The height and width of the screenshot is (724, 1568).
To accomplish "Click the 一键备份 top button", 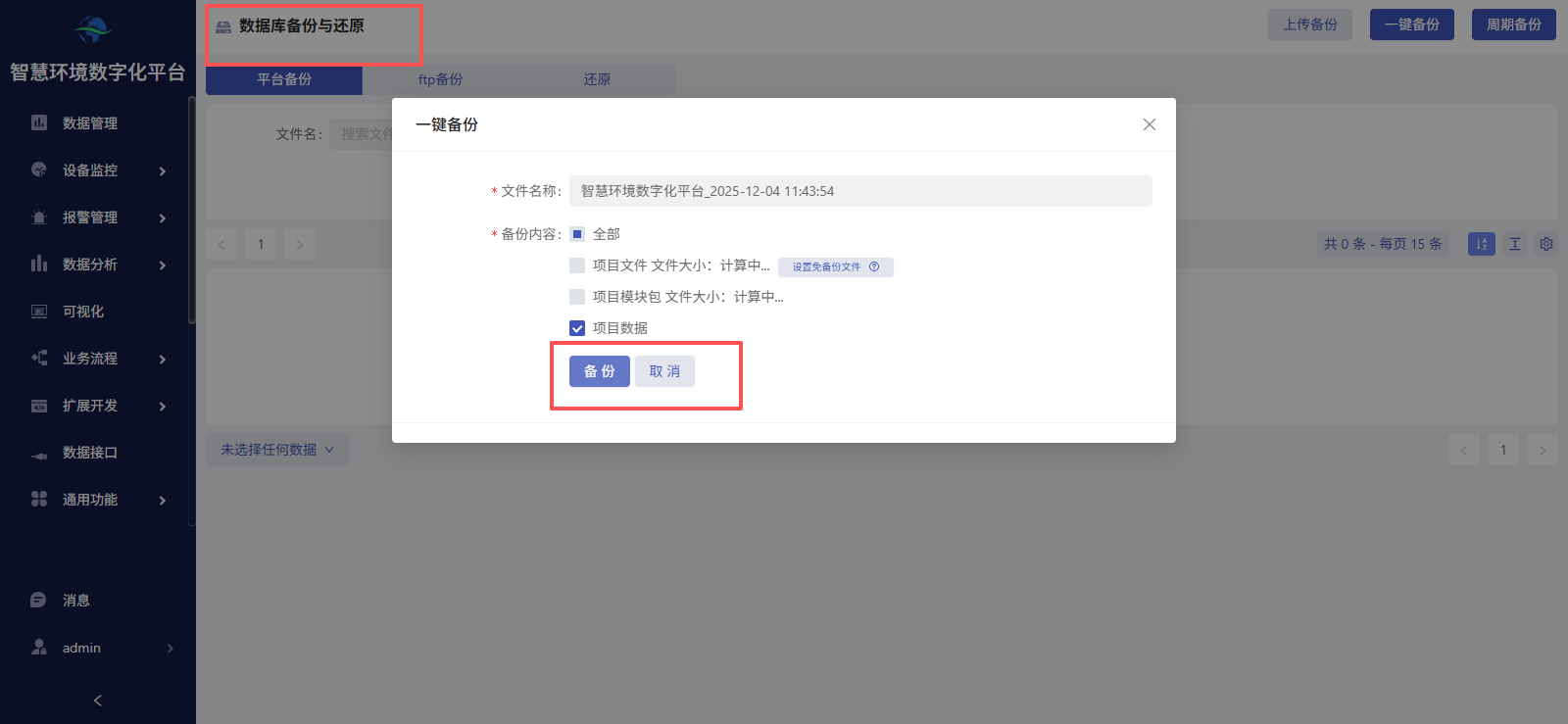I will (x=1412, y=24).
